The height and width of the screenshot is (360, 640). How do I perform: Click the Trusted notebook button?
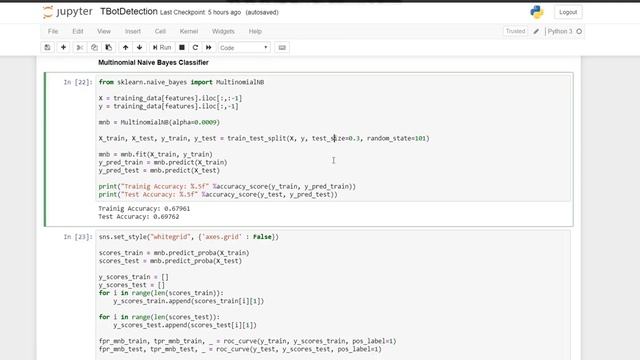pos(516,31)
